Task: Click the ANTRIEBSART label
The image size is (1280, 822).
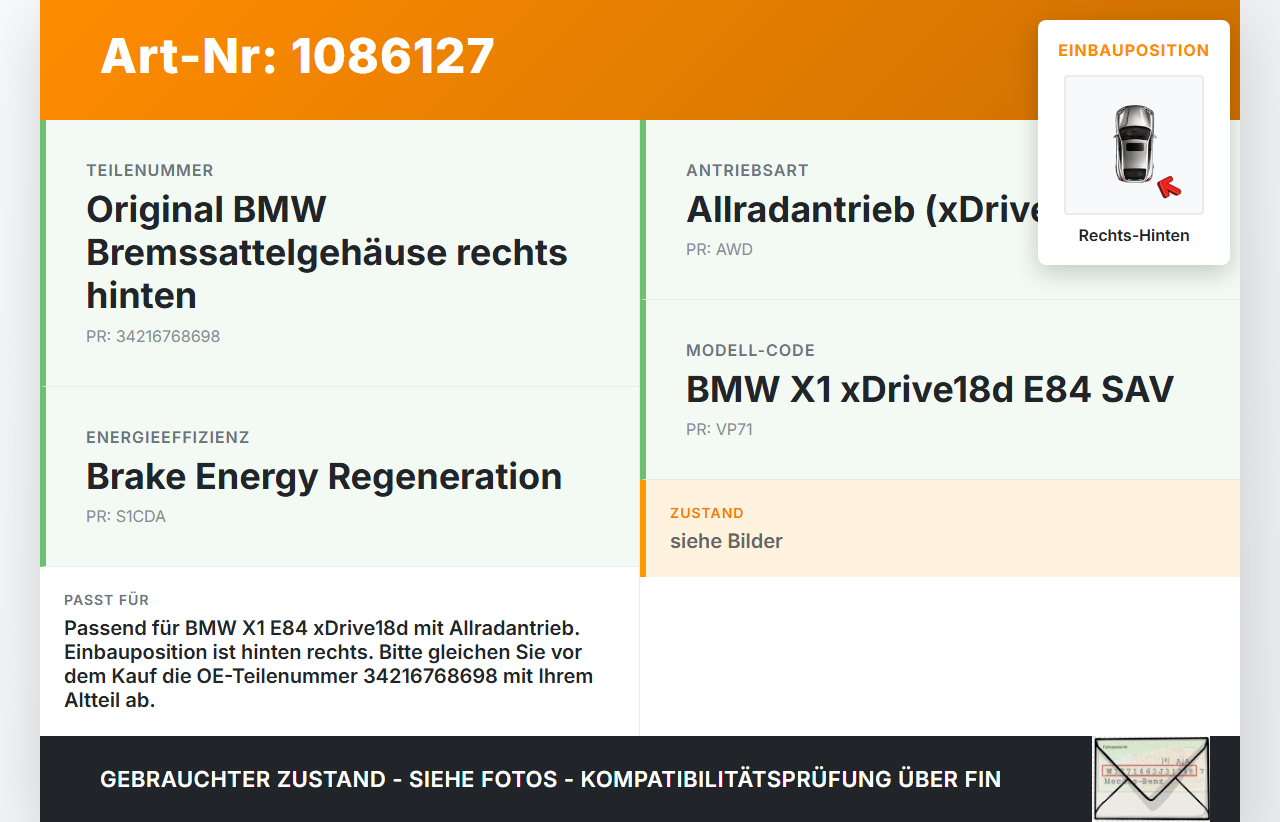Action: (x=747, y=171)
